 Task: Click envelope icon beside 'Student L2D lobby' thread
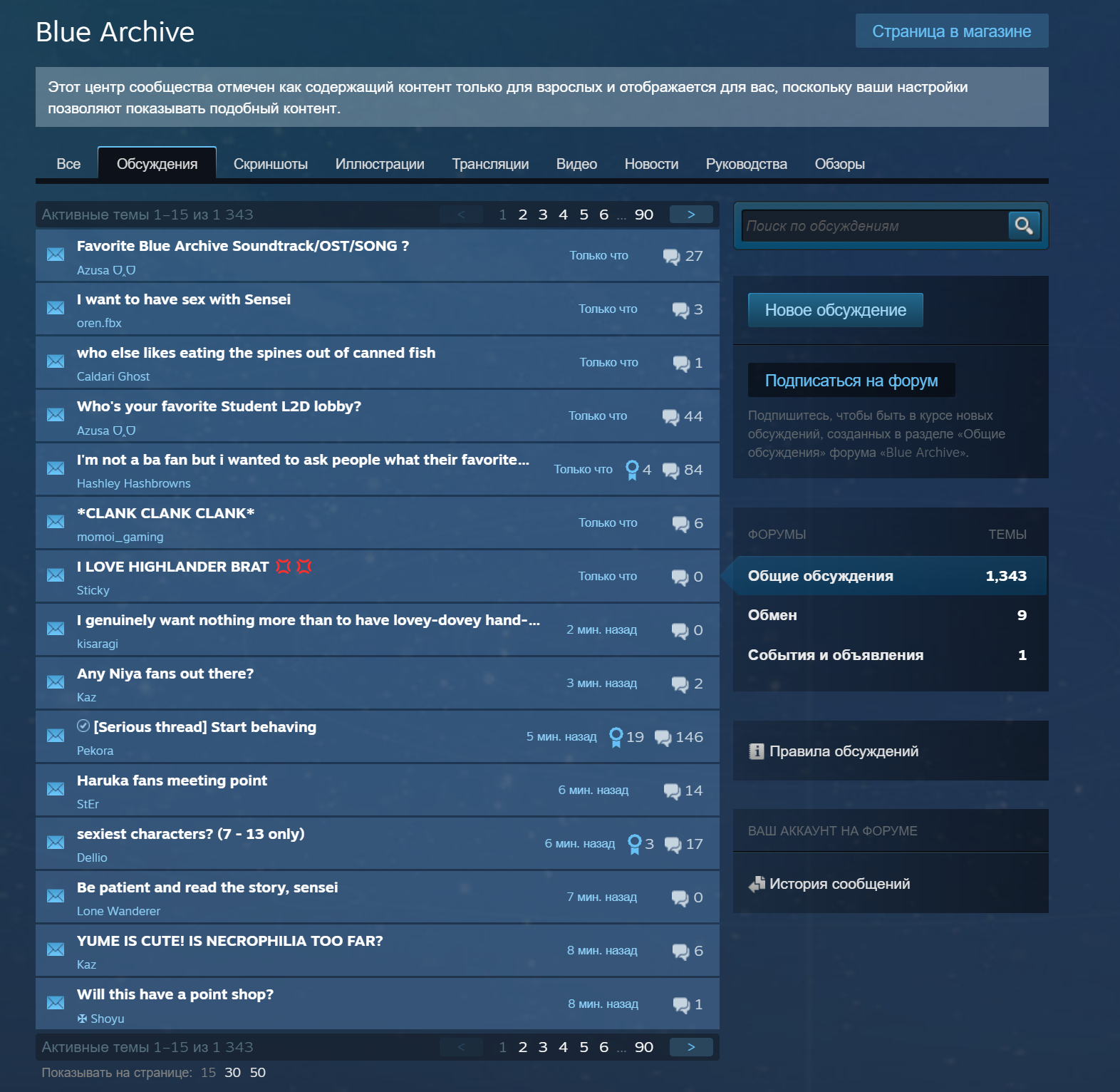tap(56, 415)
